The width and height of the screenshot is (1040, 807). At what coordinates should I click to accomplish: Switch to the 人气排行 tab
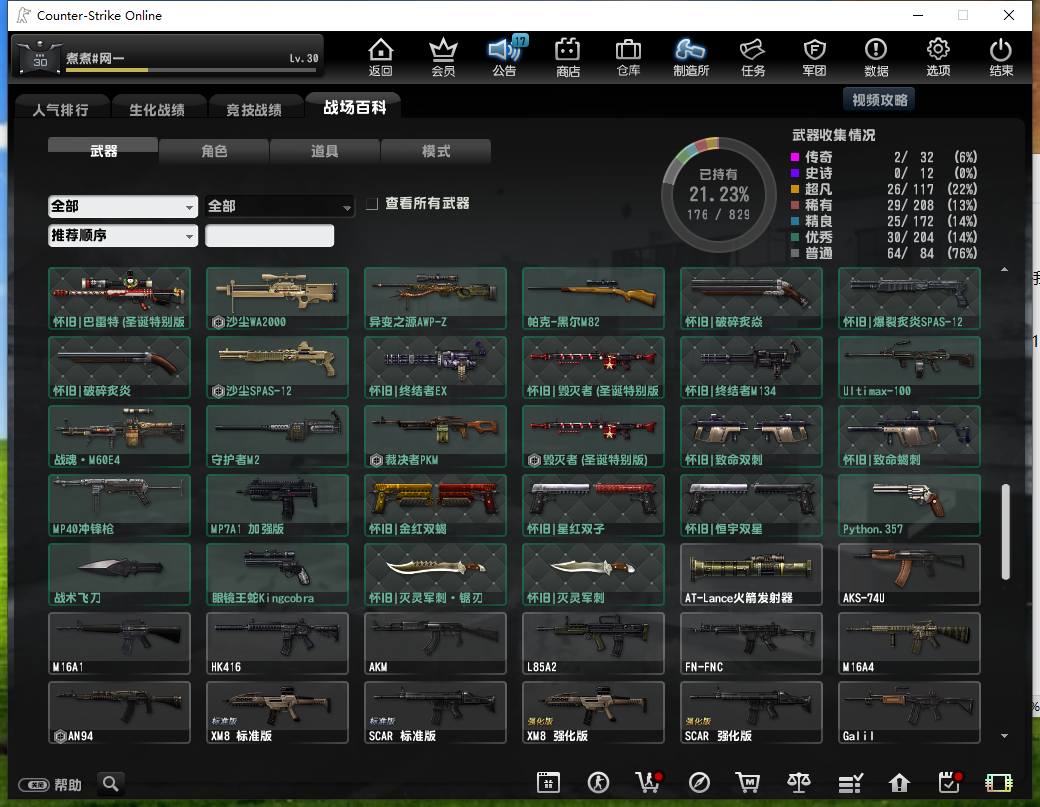[61, 109]
